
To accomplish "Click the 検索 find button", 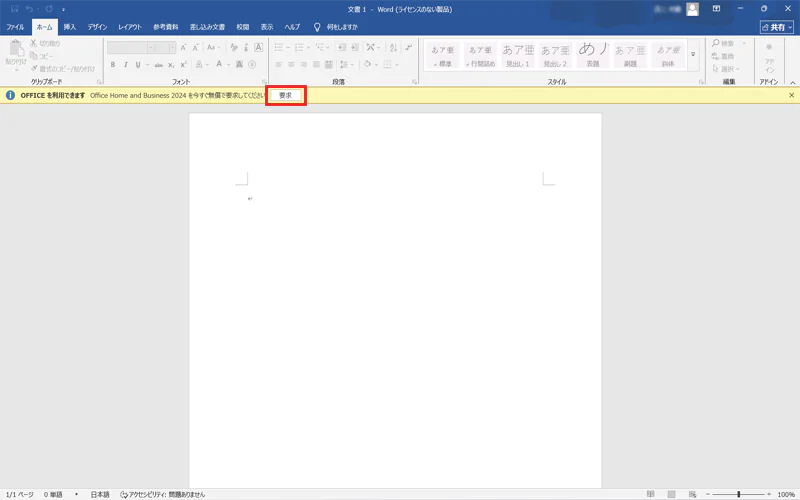I will pos(723,43).
